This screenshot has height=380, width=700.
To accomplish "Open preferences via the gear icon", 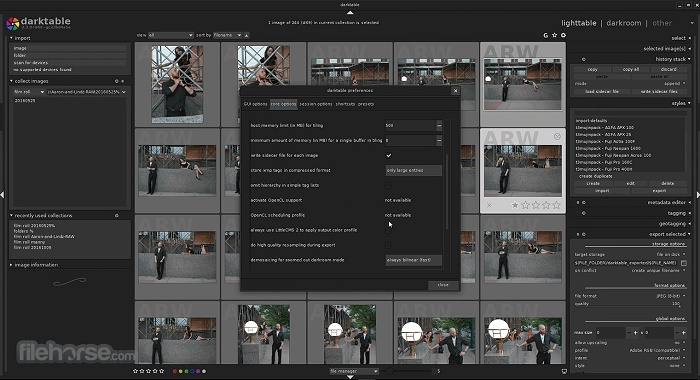I will point(563,35).
